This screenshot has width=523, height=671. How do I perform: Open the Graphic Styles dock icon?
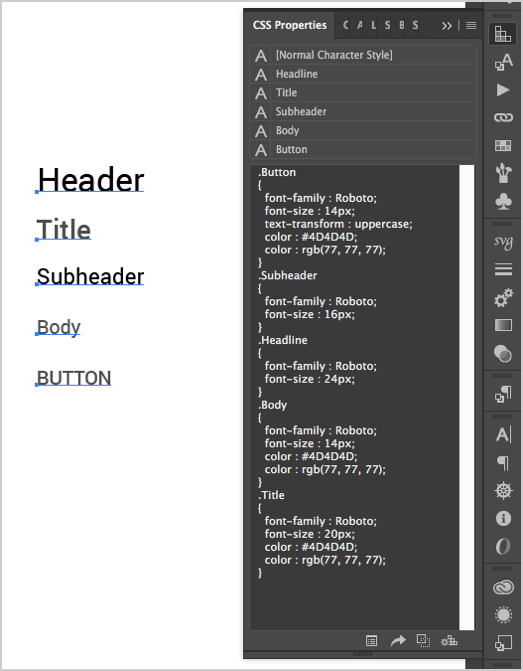coord(503,643)
